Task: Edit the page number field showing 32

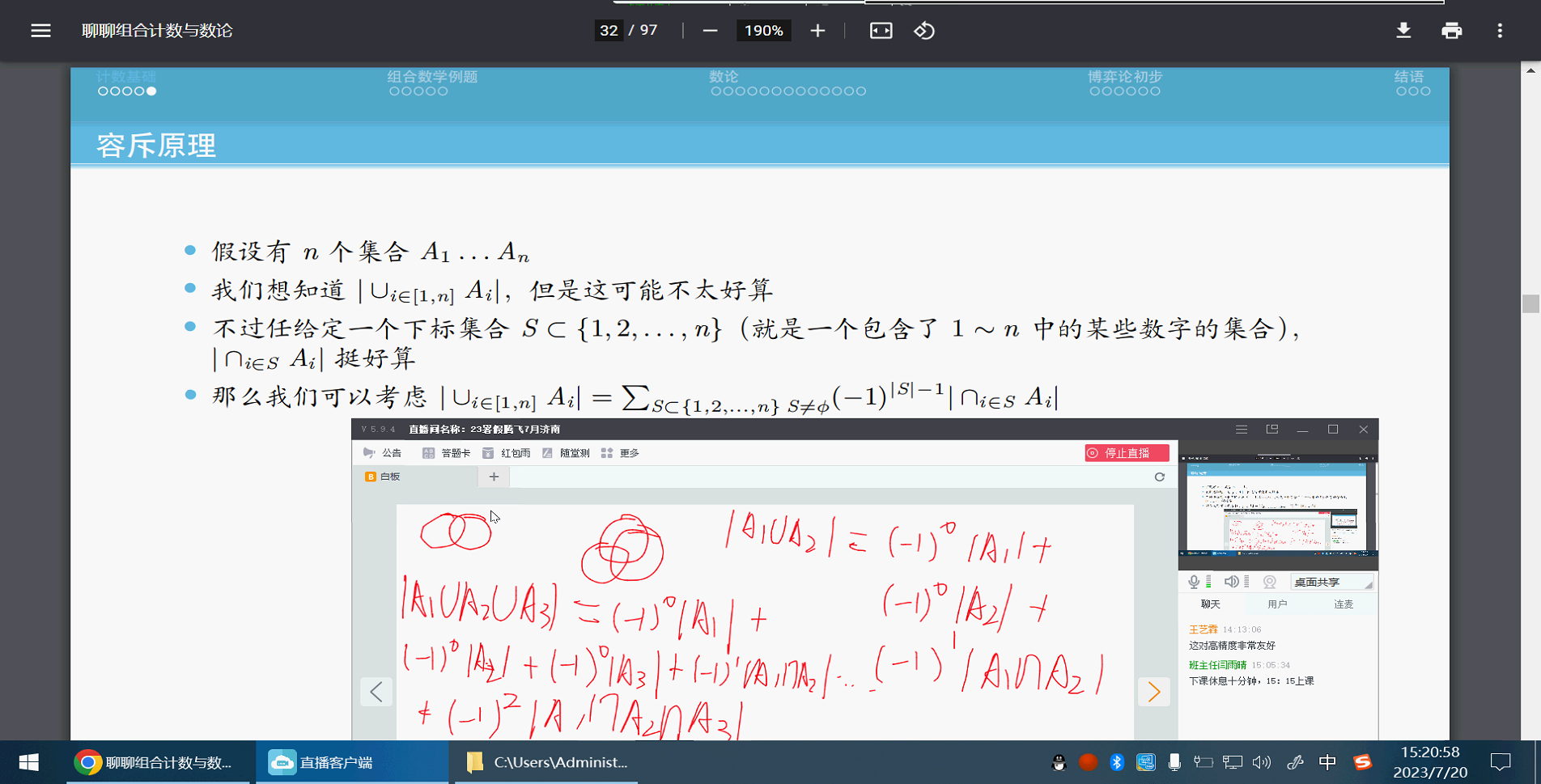Action: click(x=609, y=31)
